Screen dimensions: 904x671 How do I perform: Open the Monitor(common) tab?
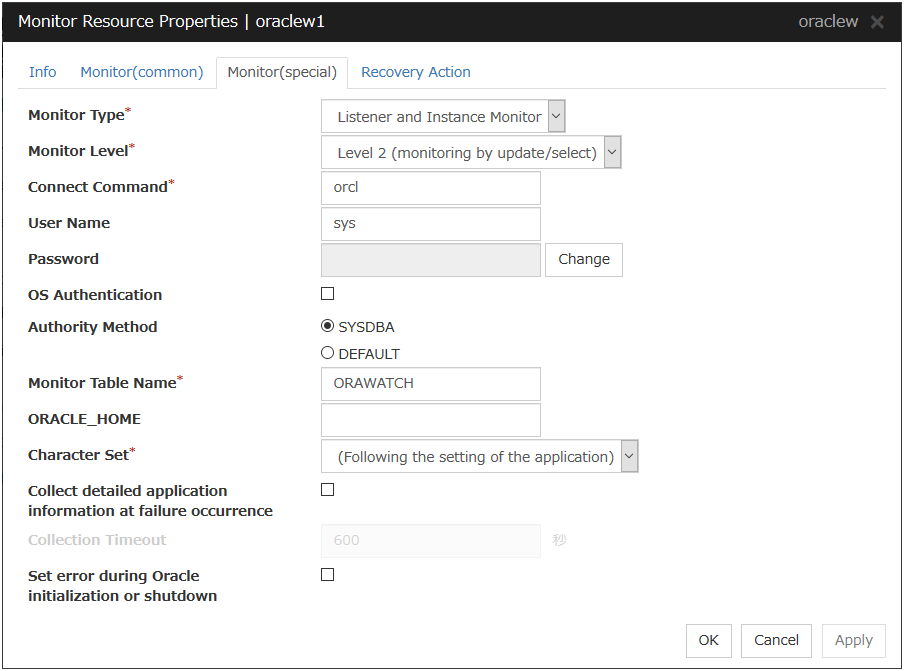pos(142,72)
